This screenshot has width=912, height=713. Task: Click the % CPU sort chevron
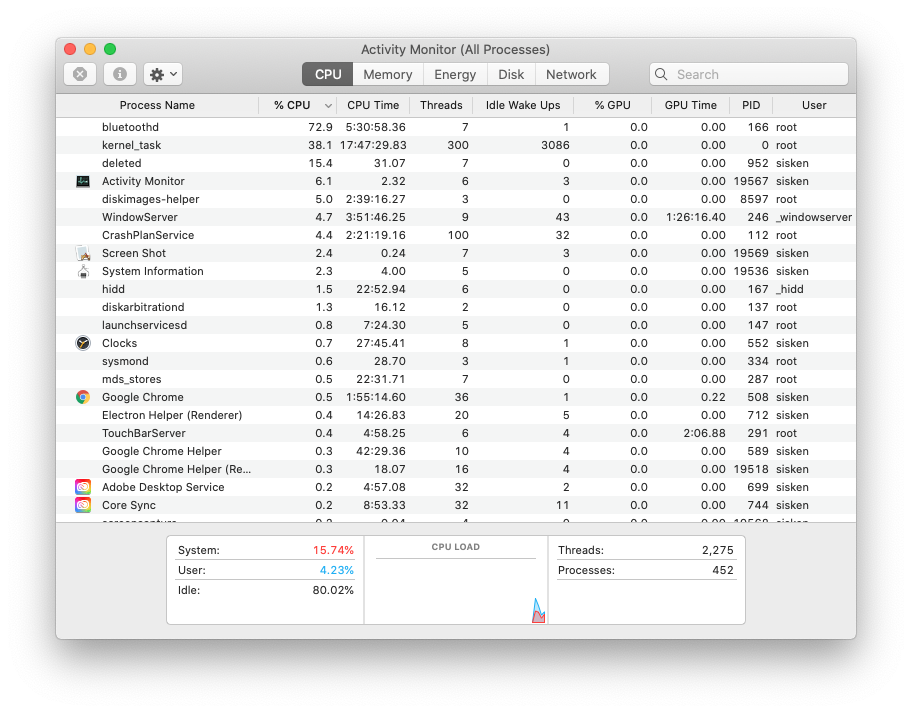(328, 105)
